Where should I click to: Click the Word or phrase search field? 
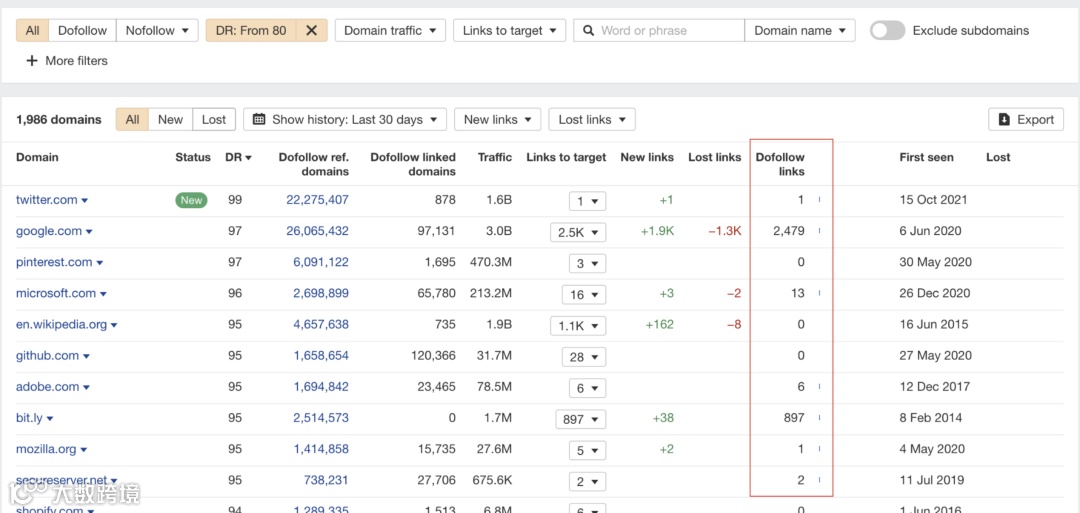(659, 30)
